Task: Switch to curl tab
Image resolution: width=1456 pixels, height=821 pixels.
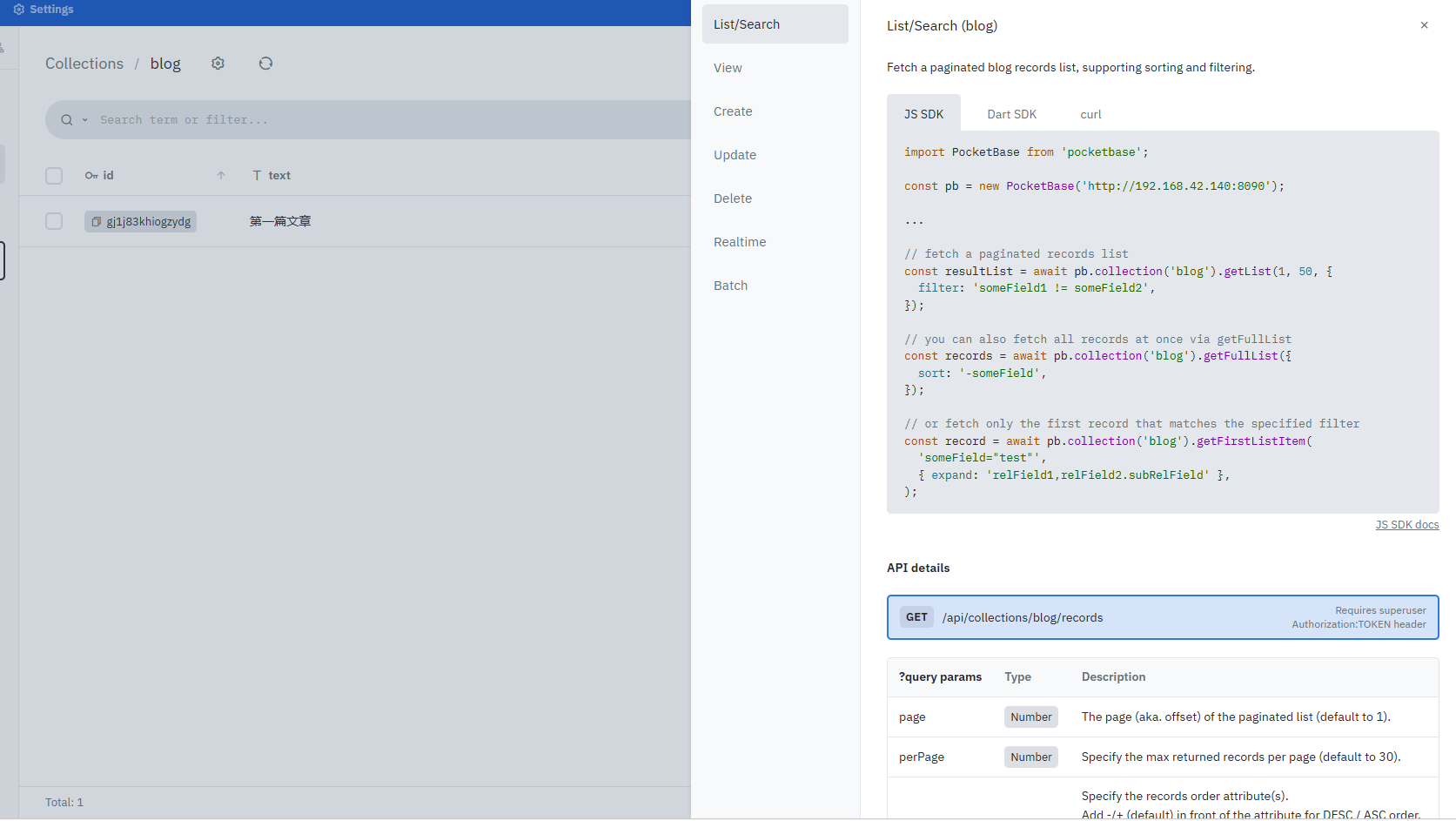Action: 1090,114
